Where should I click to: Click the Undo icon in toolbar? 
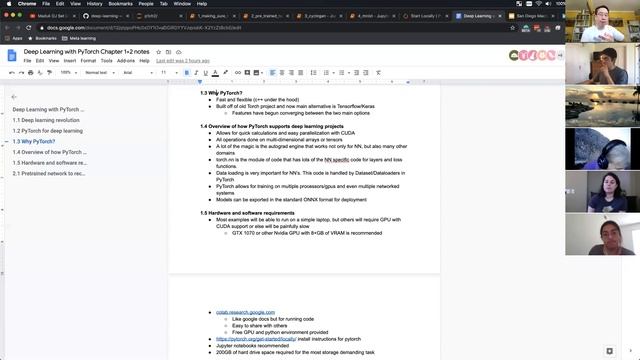click(x=12, y=73)
